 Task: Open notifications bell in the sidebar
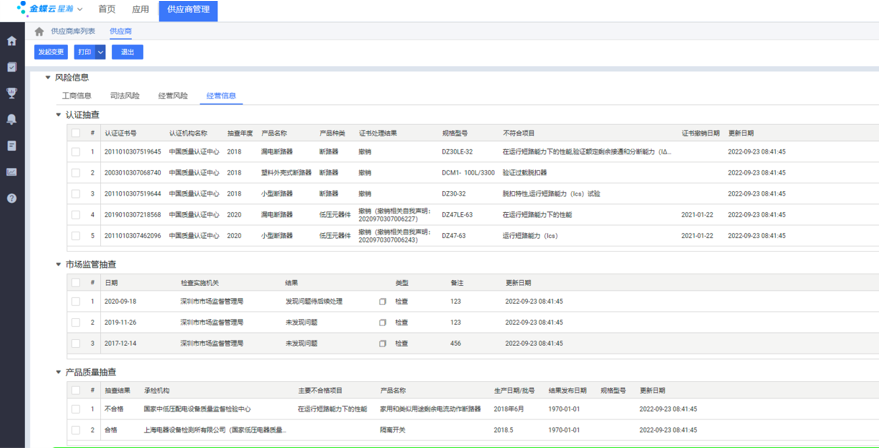pos(12,119)
